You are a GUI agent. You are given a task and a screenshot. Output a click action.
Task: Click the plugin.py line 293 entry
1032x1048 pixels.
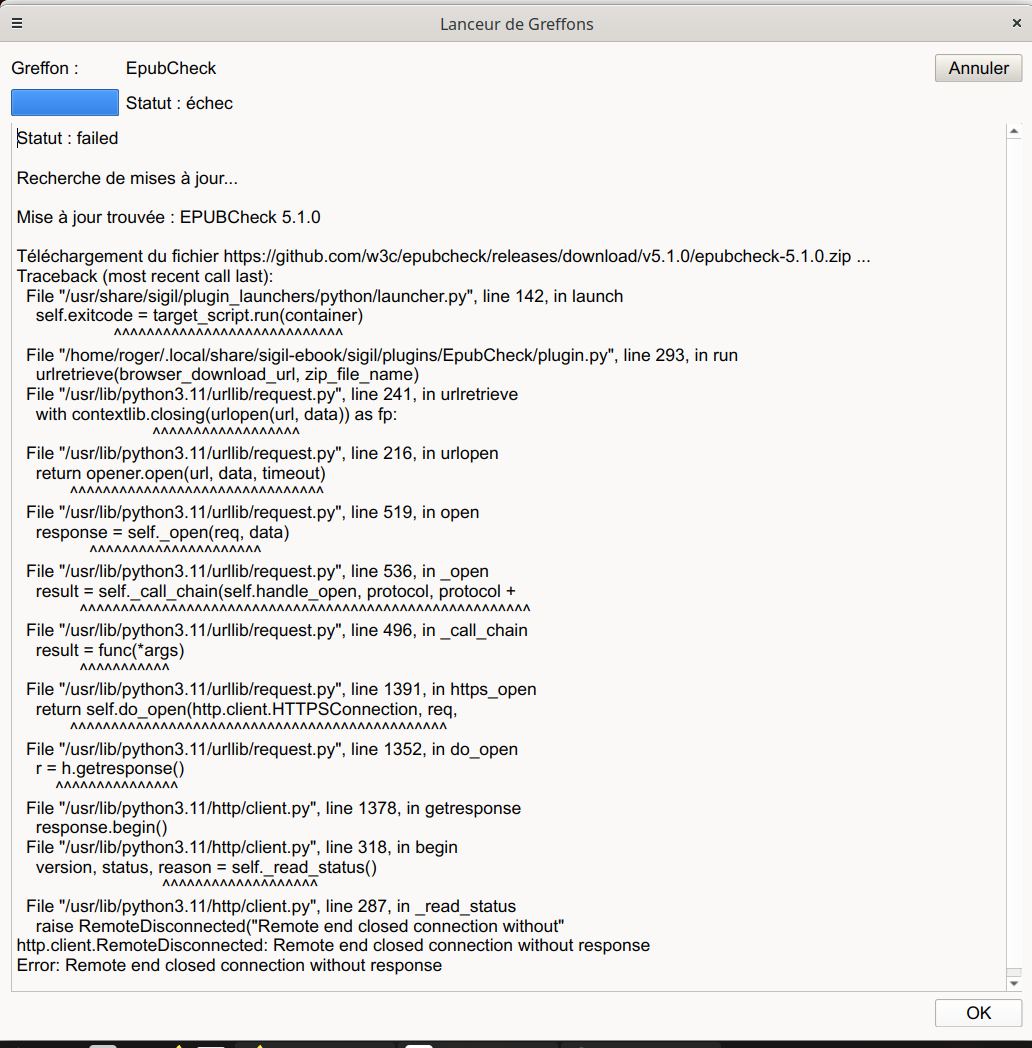(x=382, y=355)
